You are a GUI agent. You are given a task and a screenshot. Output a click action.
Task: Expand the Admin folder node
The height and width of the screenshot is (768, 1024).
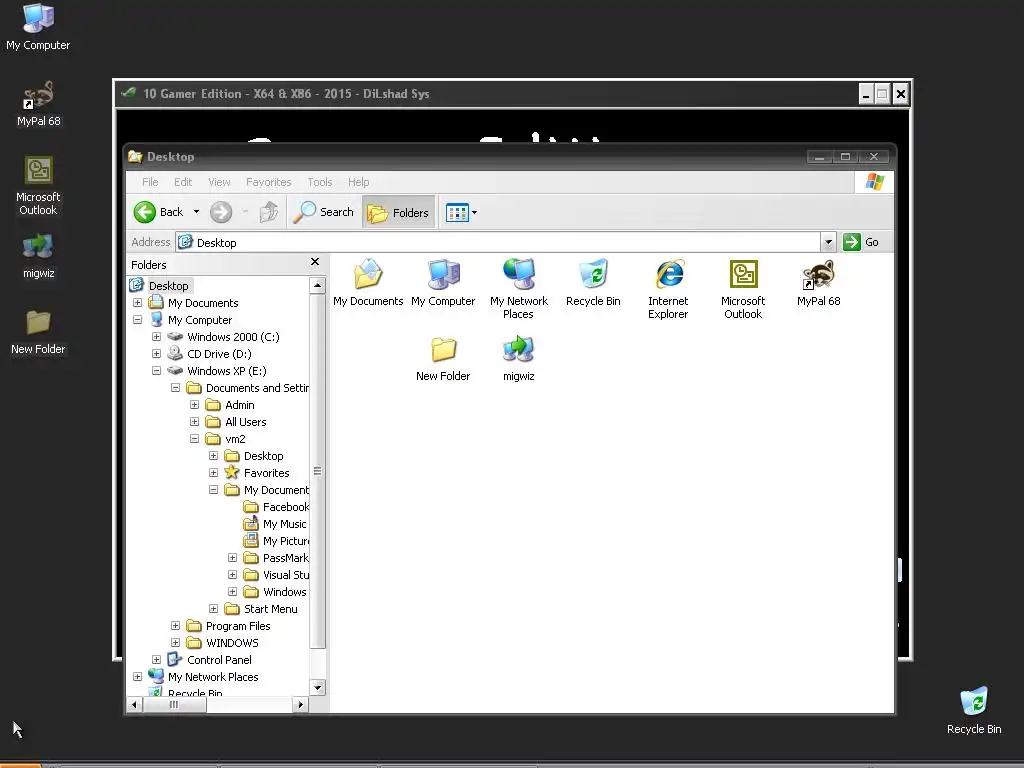tap(194, 405)
